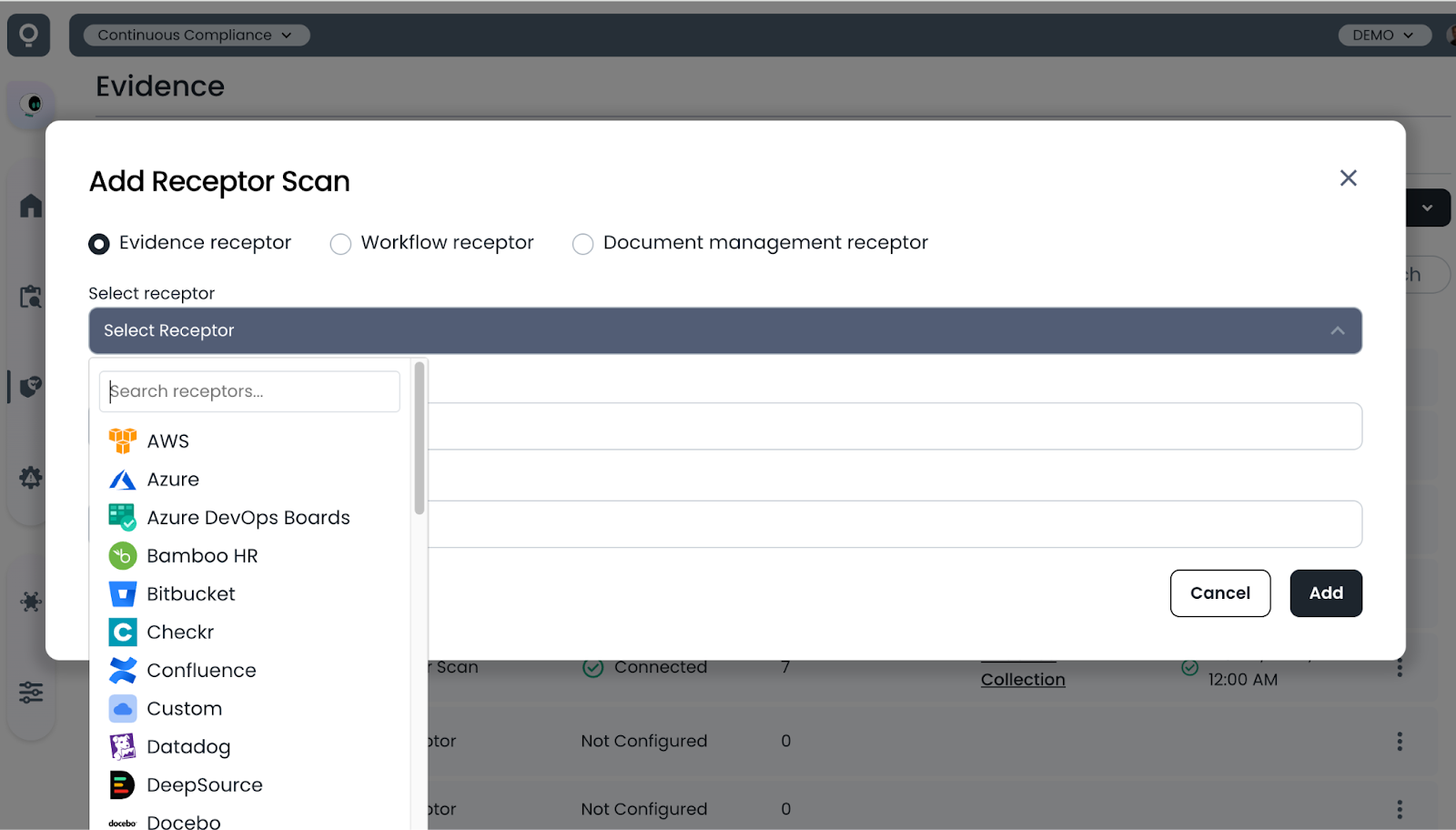The height and width of the screenshot is (830, 1456).
Task: Select the Evidence receptor radio button
Action: click(99, 244)
